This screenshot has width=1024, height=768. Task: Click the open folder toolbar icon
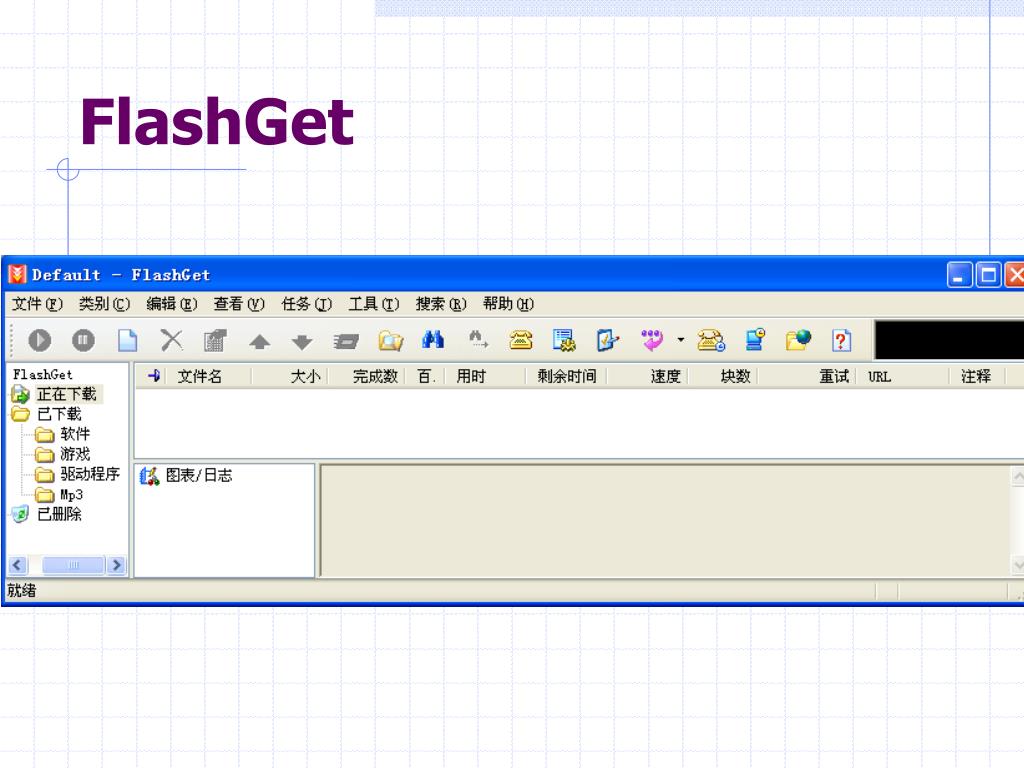391,340
